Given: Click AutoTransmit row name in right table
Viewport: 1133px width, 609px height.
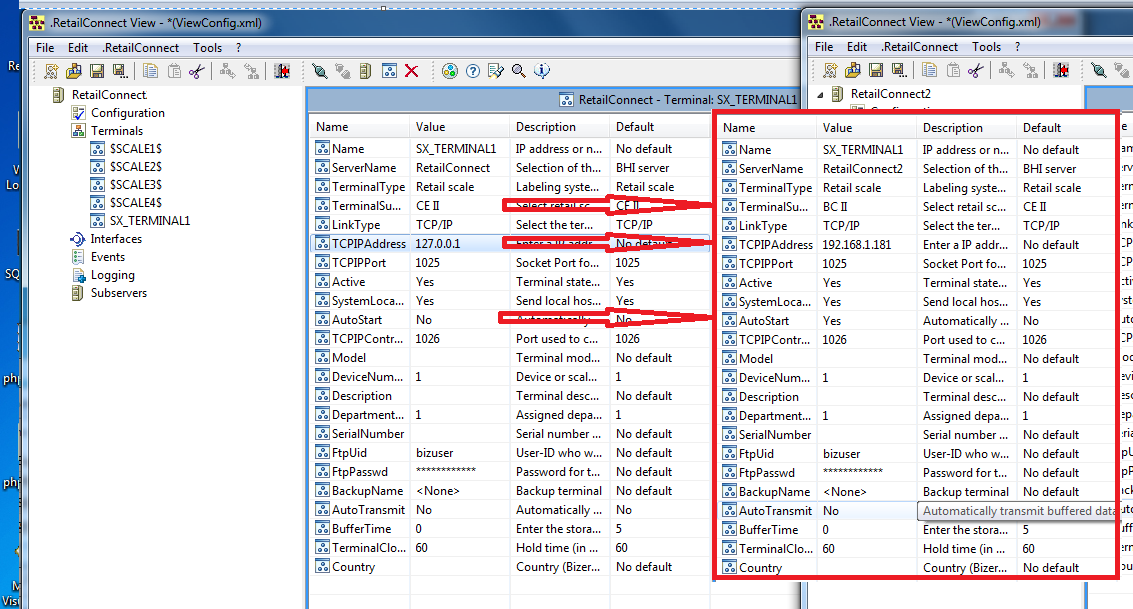Looking at the screenshot, I should tap(775, 511).
